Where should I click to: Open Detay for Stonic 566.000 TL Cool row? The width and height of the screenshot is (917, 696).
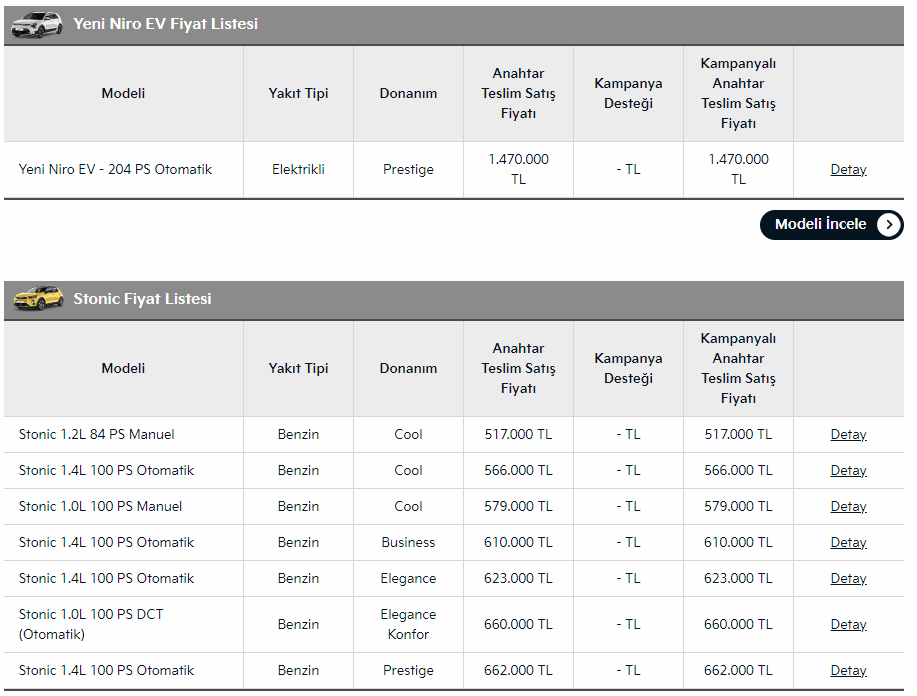[x=848, y=471]
